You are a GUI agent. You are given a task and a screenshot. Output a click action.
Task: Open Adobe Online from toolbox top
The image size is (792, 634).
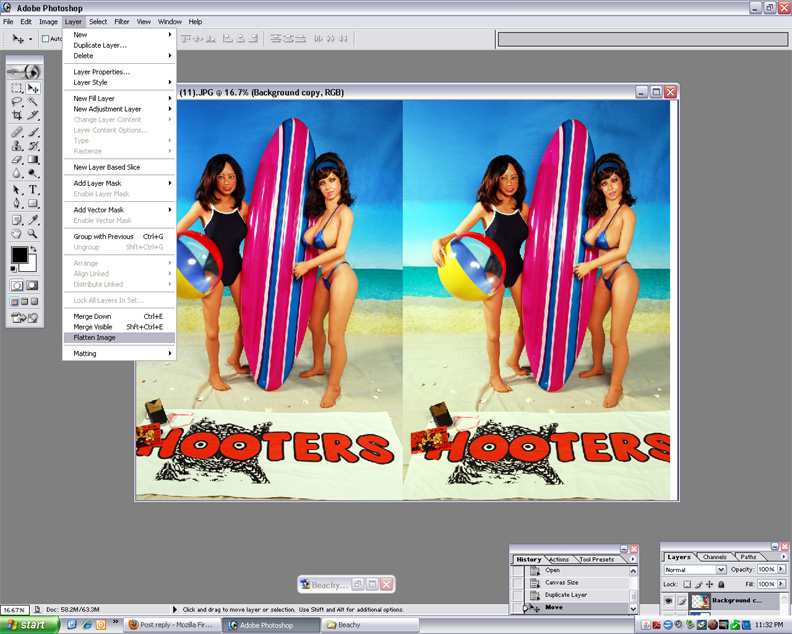24,72
